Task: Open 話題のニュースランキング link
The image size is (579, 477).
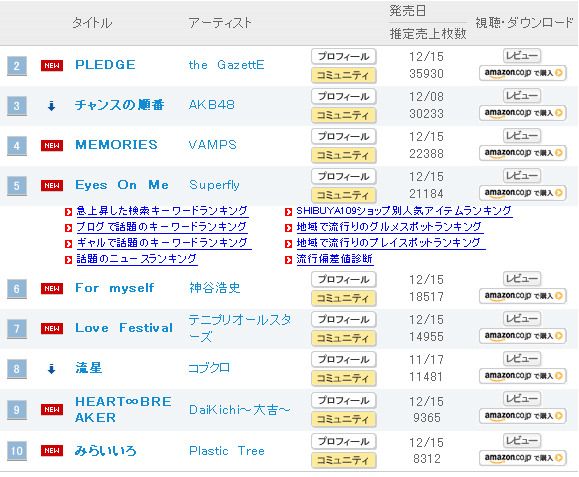Action: click(137, 259)
